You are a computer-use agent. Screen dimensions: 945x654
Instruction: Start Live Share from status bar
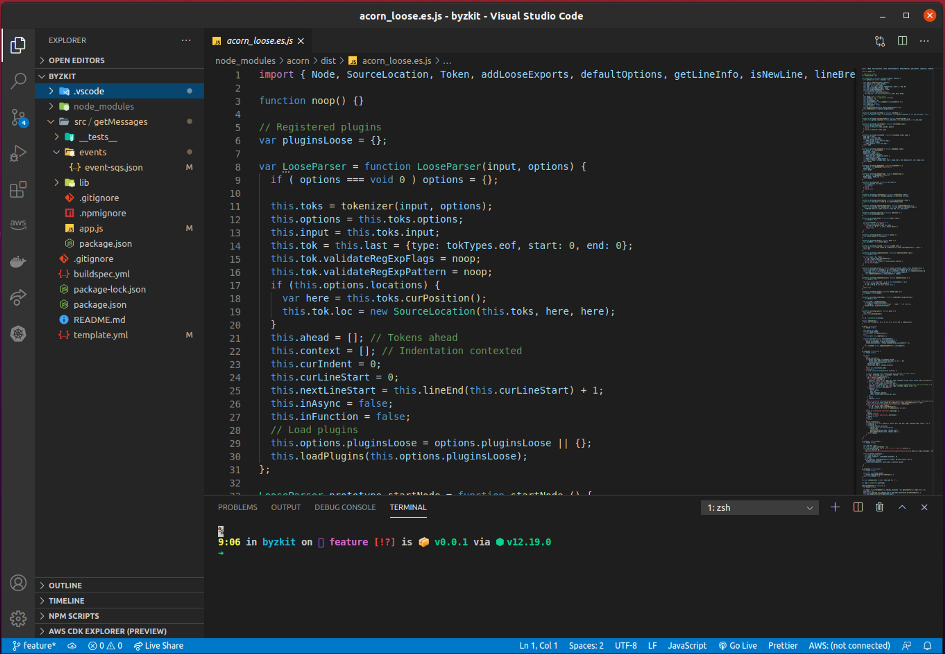[159, 646]
